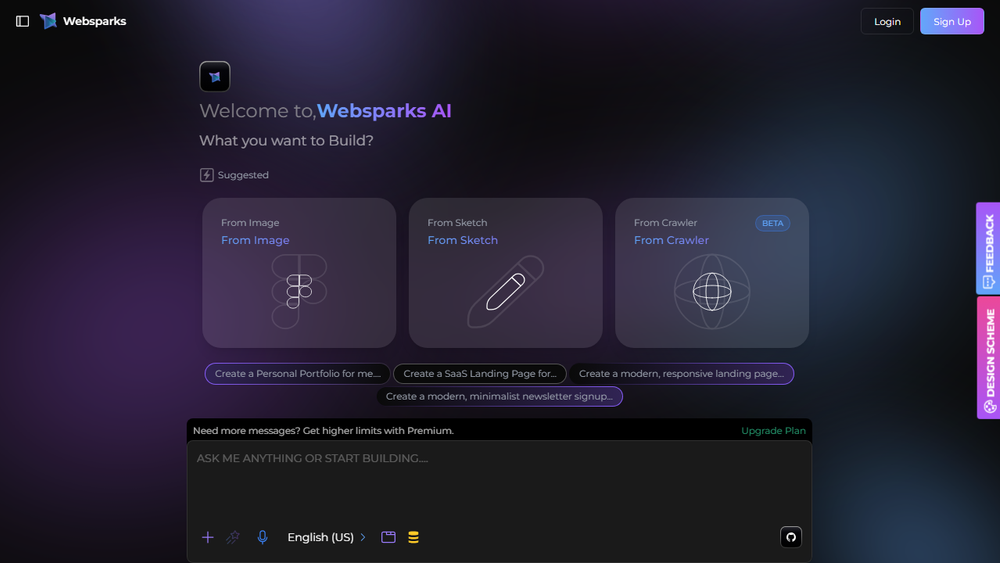Click the Figma icon in From Image card
The image size is (1000, 563).
[299, 291]
